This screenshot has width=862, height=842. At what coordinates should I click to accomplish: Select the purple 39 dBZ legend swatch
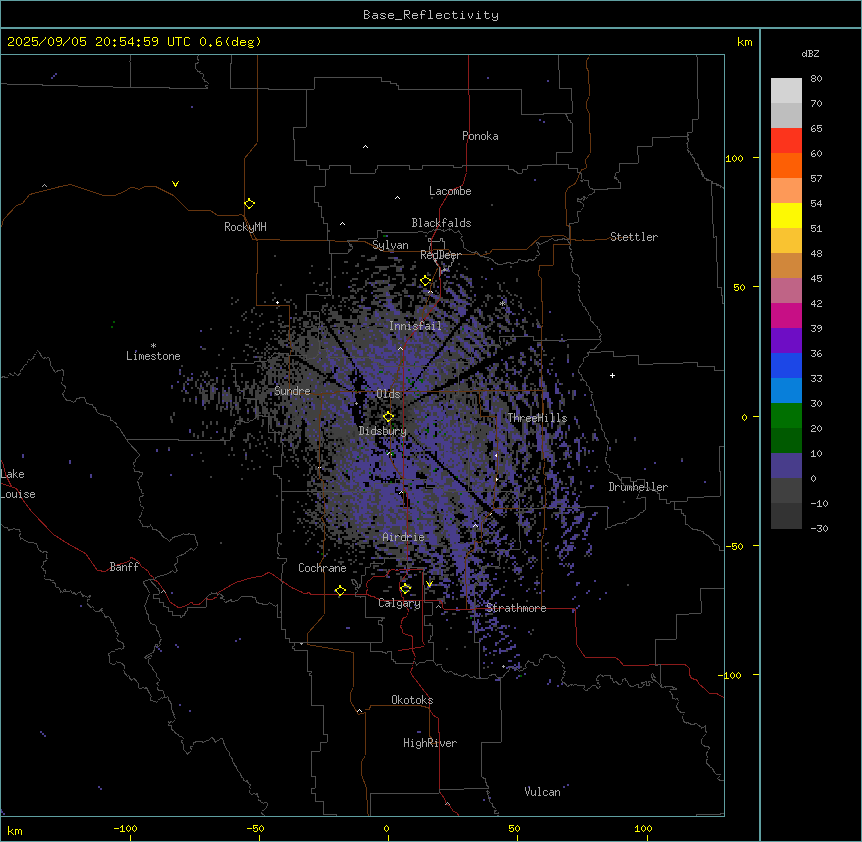786,340
